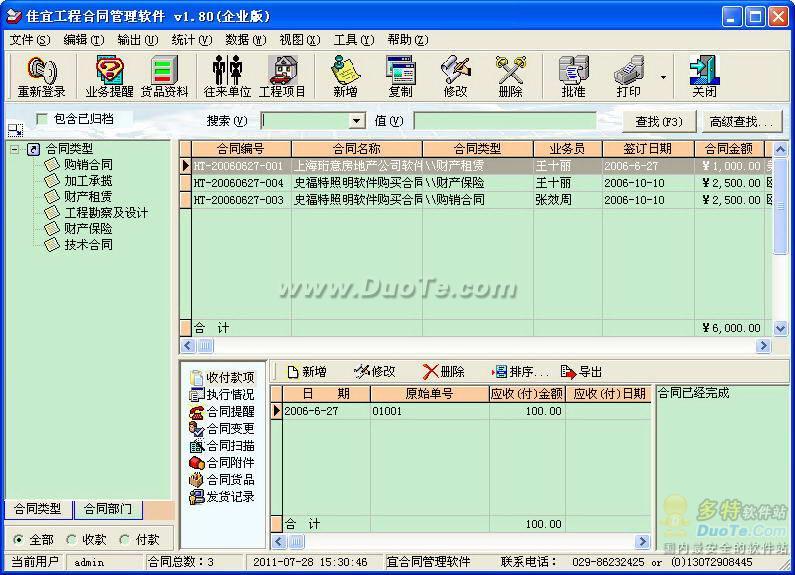Open the 统计 menu

pos(192,40)
